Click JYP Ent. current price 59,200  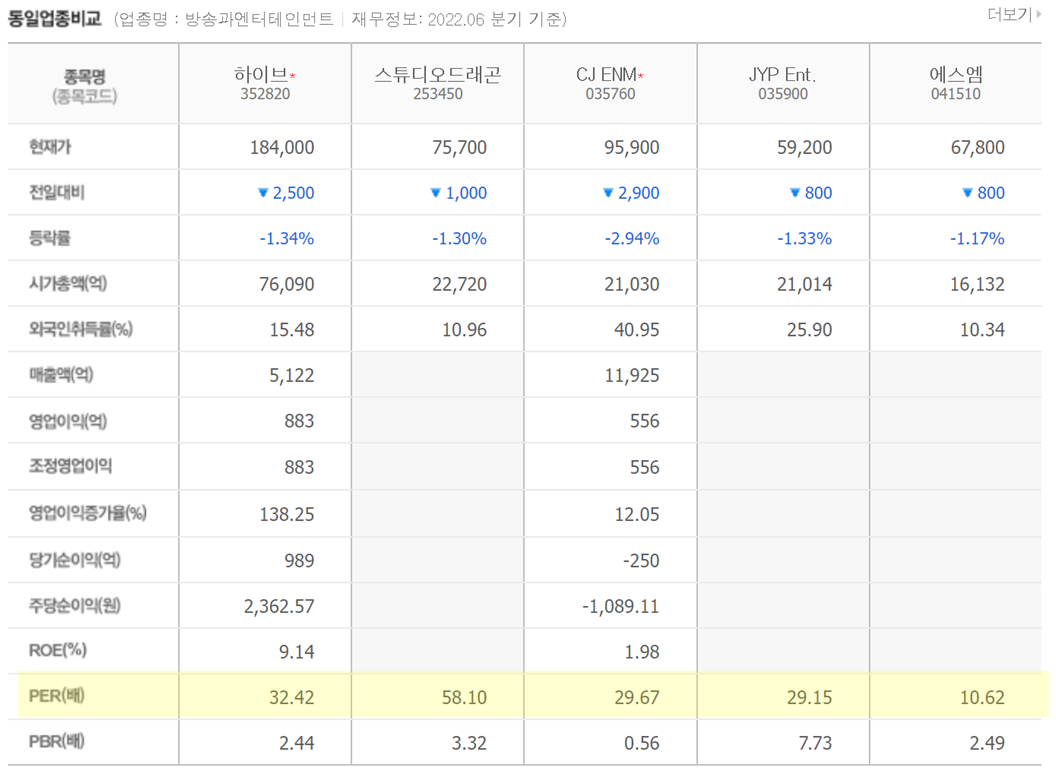click(805, 147)
